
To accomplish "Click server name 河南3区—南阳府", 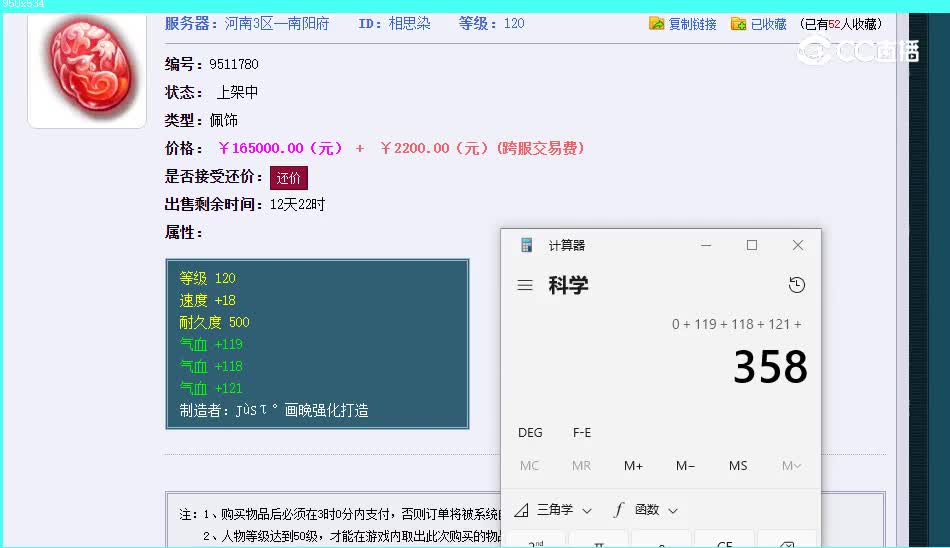I will [277, 24].
